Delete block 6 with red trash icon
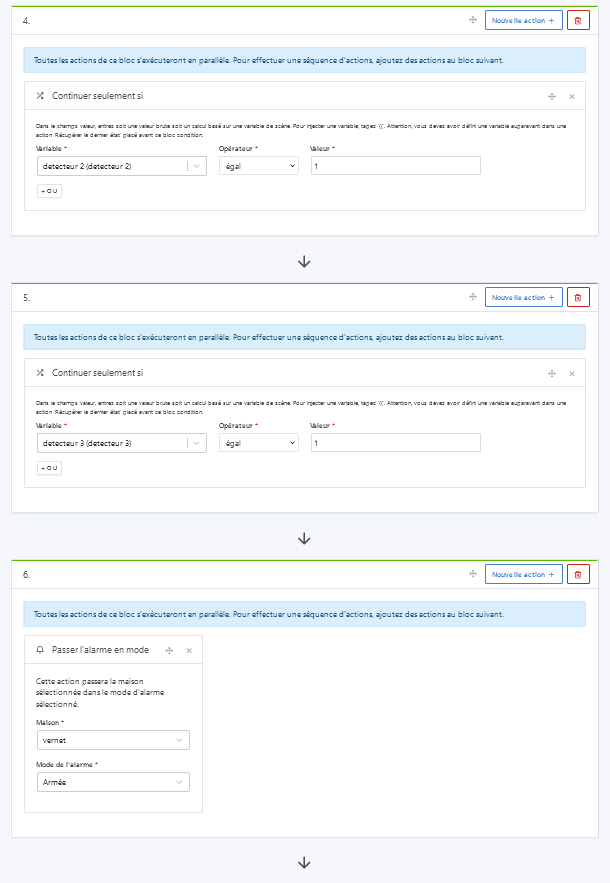 [x=578, y=574]
